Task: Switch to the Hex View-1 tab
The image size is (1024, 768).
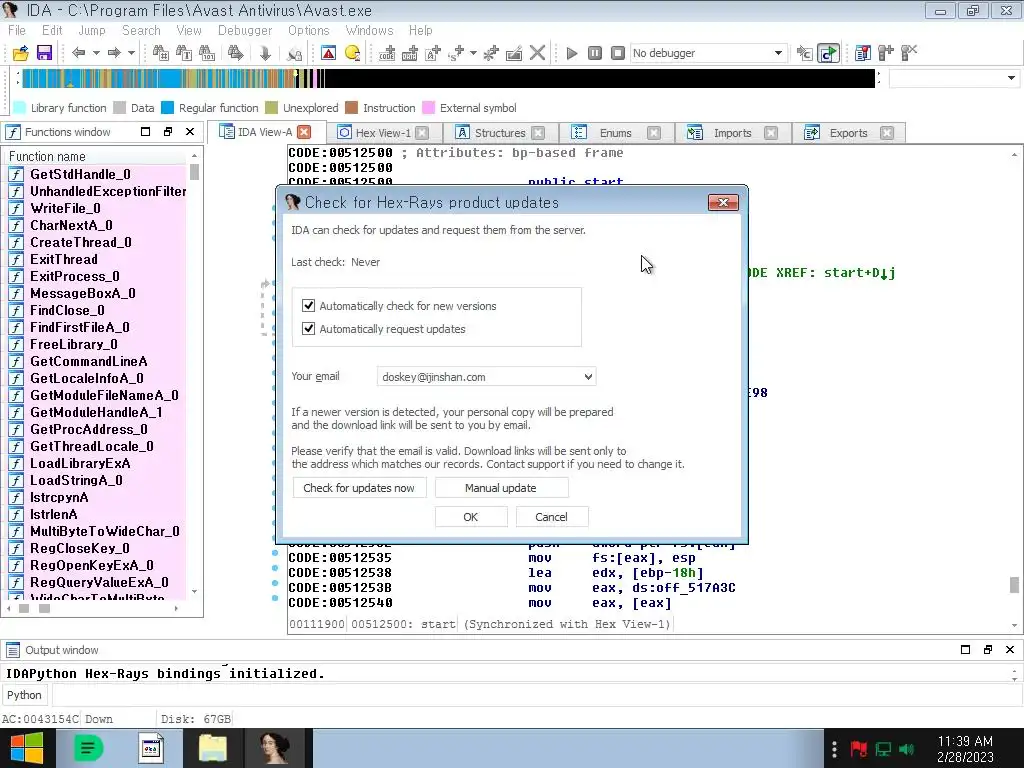Action: (383, 133)
